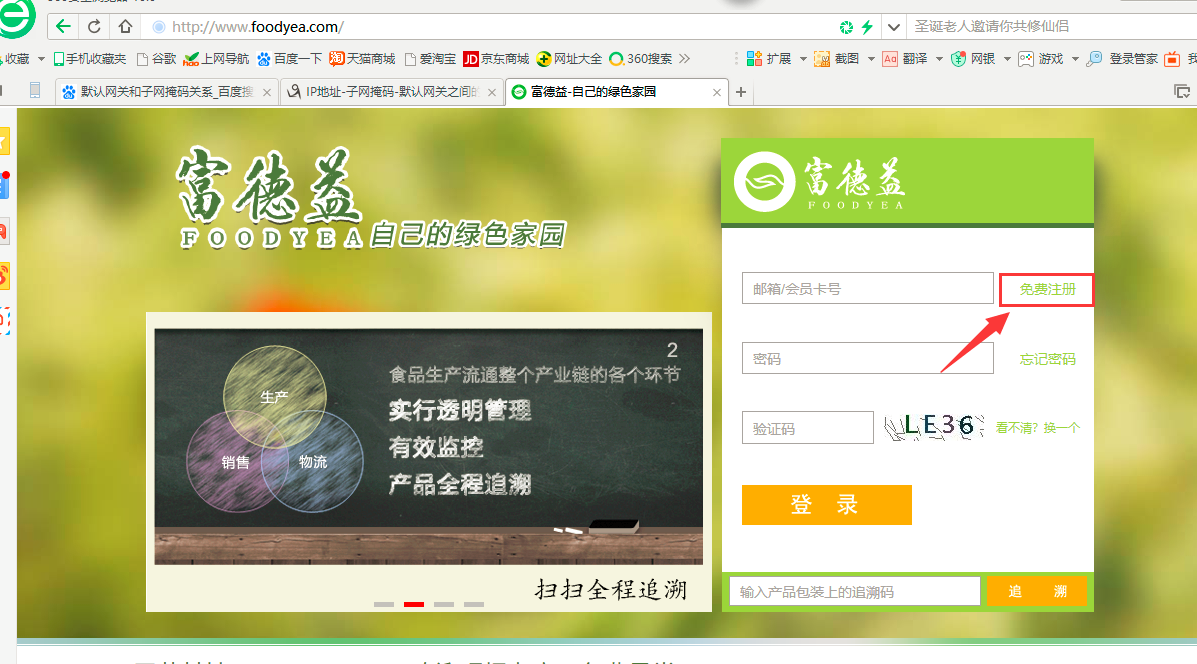Open the 京东商城 bookmark
The image size is (1197, 664).
tap(496, 59)
